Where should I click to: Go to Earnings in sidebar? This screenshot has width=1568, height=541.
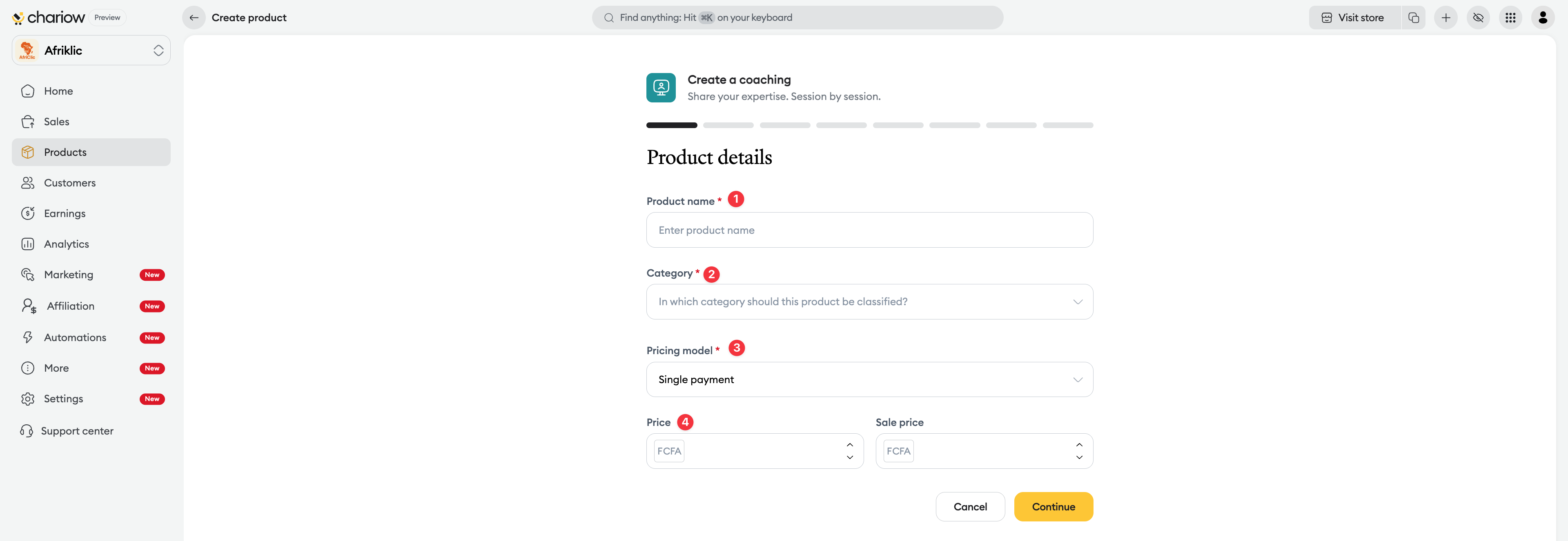65,213
